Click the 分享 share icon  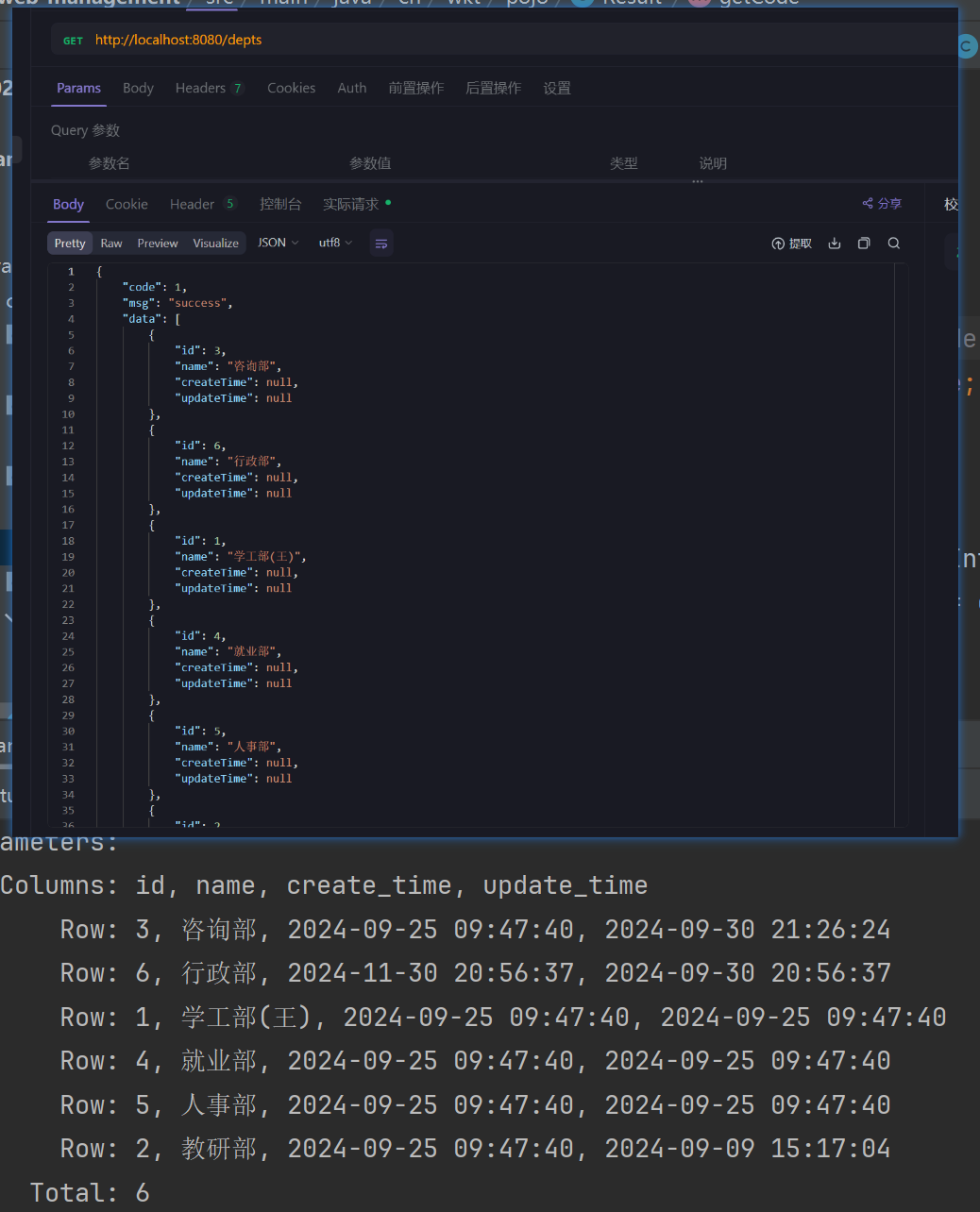tap(882, 204)
